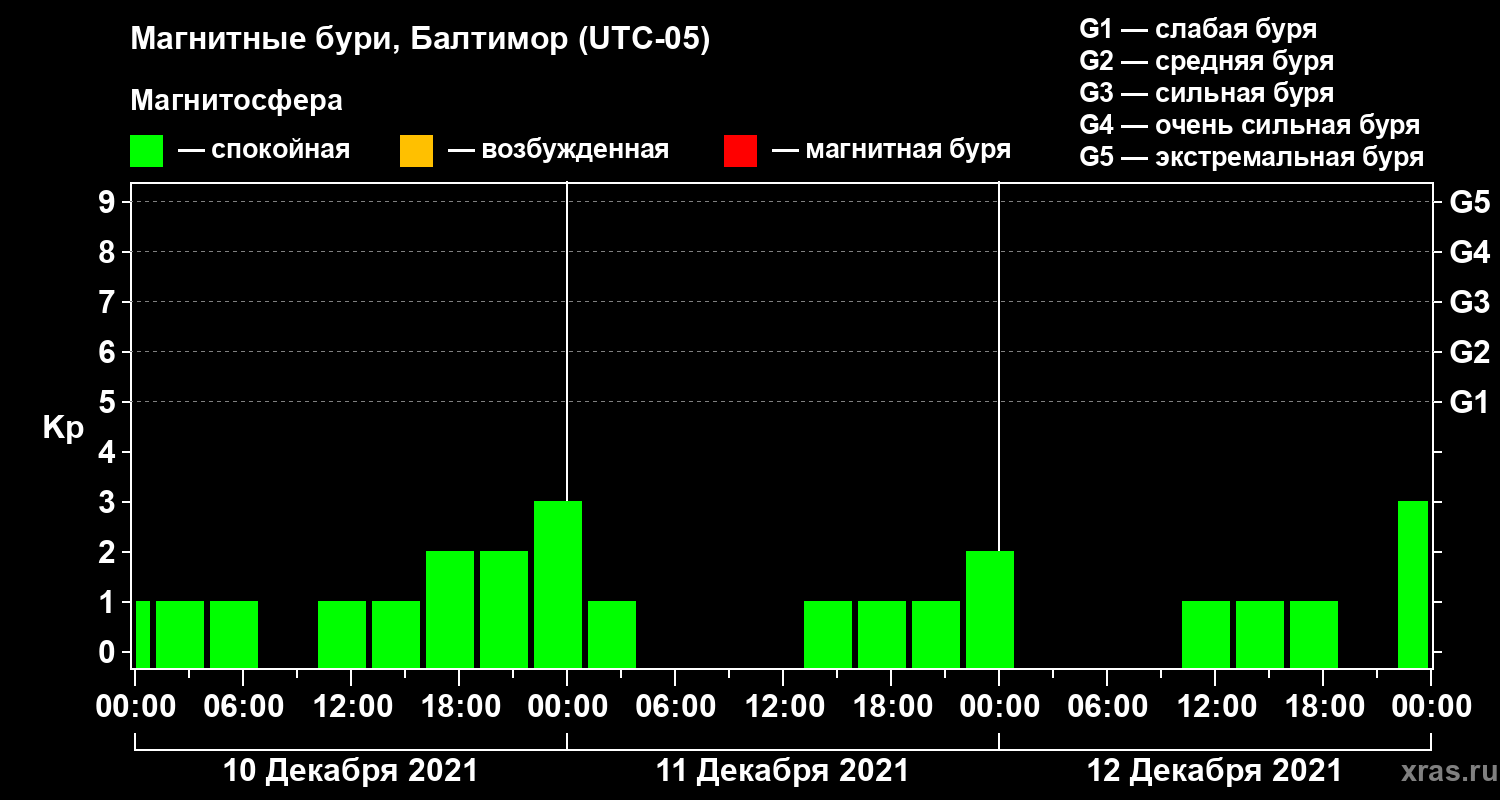Click the '12 Декабря 2021' date label
1500x800 pixels.
pyautogui.click(x=1214, y=771)
